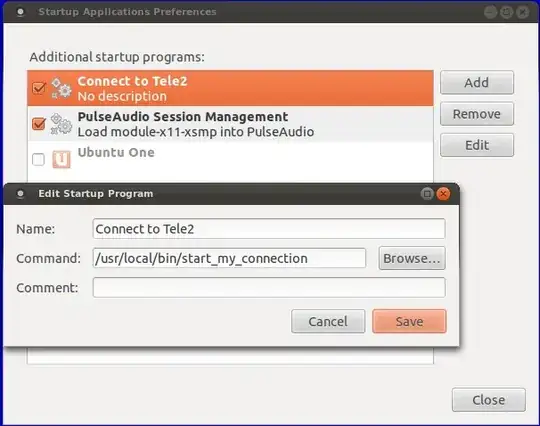Uncheck the Connect to Tele2 startup checkbox

point(39,88)
